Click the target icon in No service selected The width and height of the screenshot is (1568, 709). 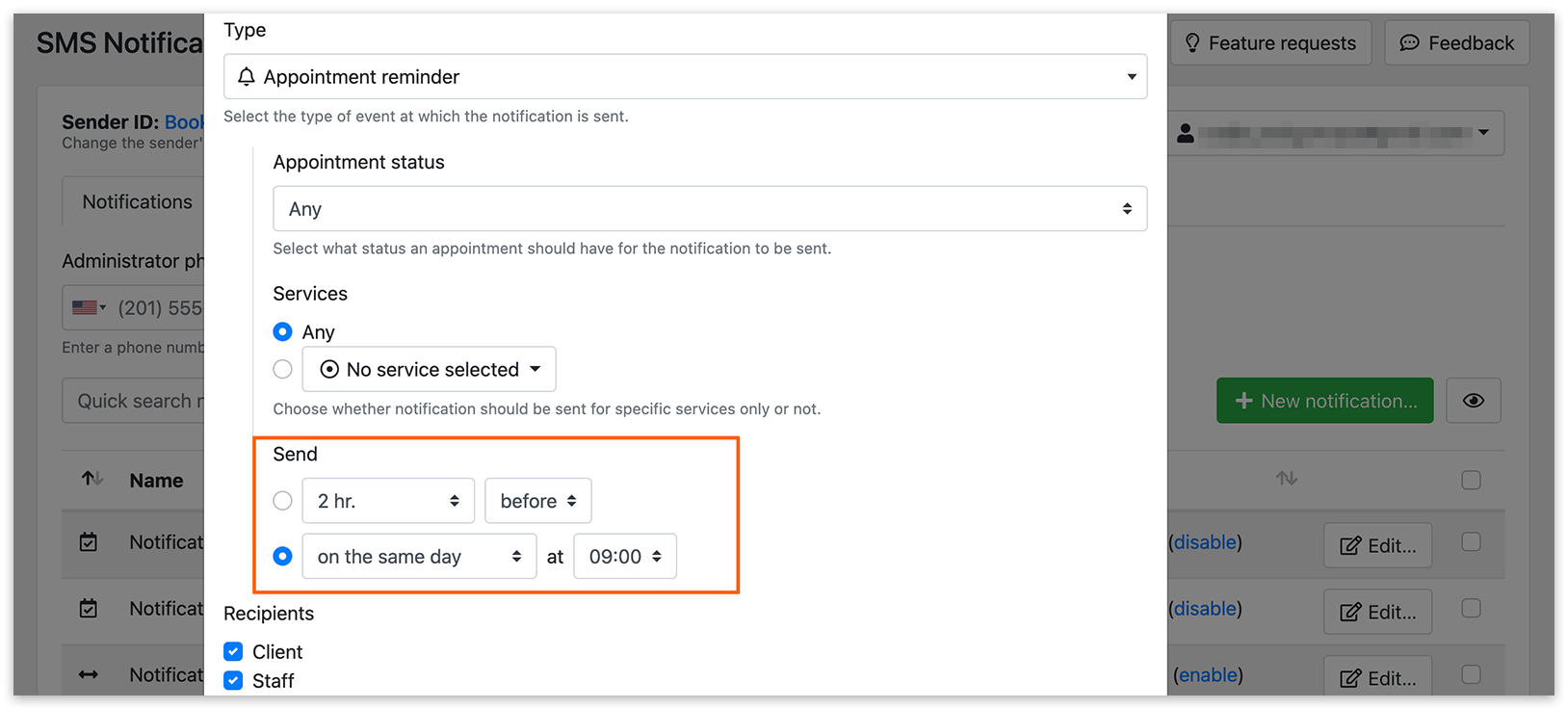[329, 369]
